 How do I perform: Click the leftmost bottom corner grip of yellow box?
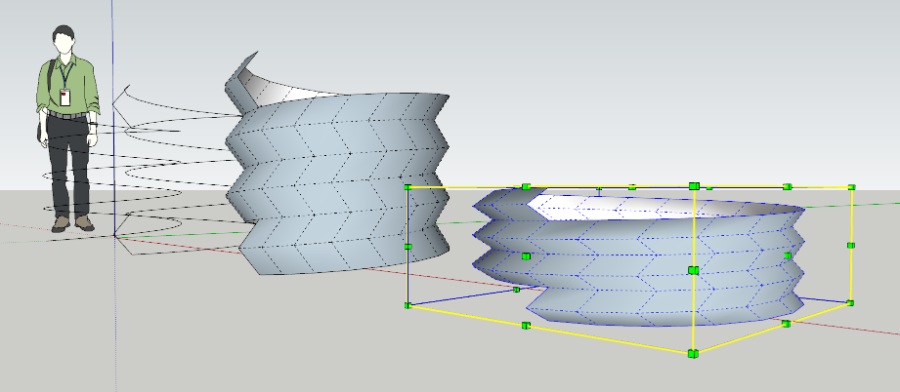408,305
